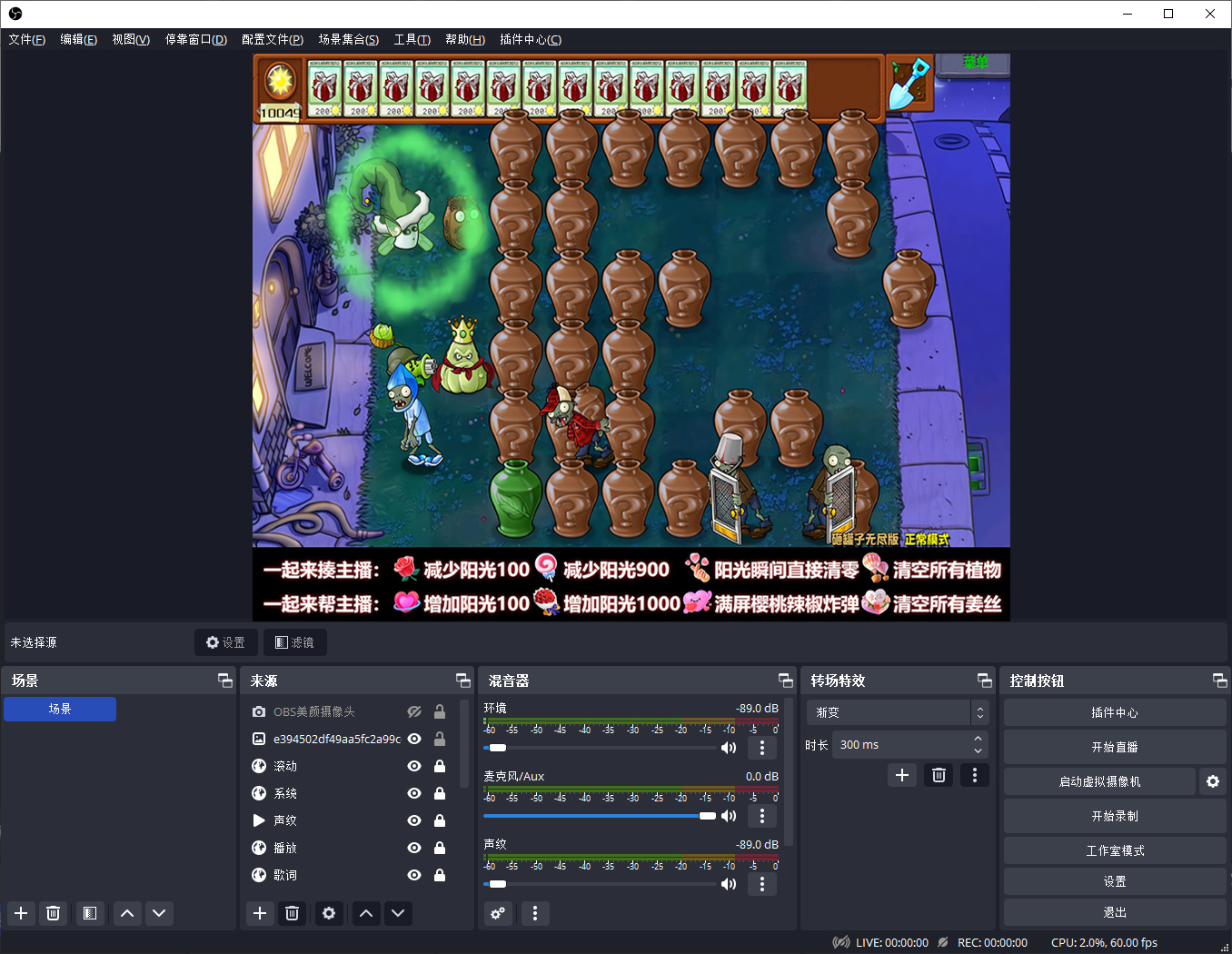Add a new source with the plus icon
This screenshot has height=954, width=1232.
tap(260, 913)
